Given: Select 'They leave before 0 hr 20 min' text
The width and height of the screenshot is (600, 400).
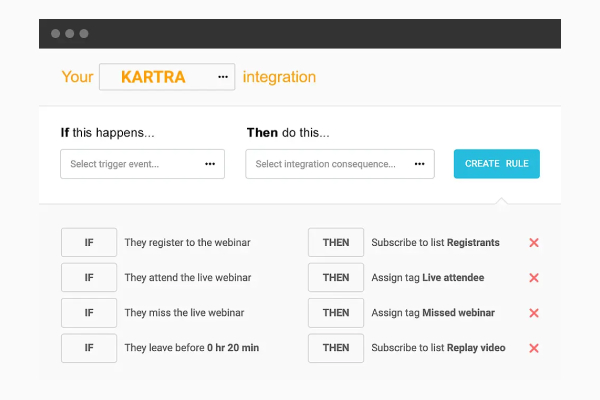Looking at the screenshot, I should 192,348.
